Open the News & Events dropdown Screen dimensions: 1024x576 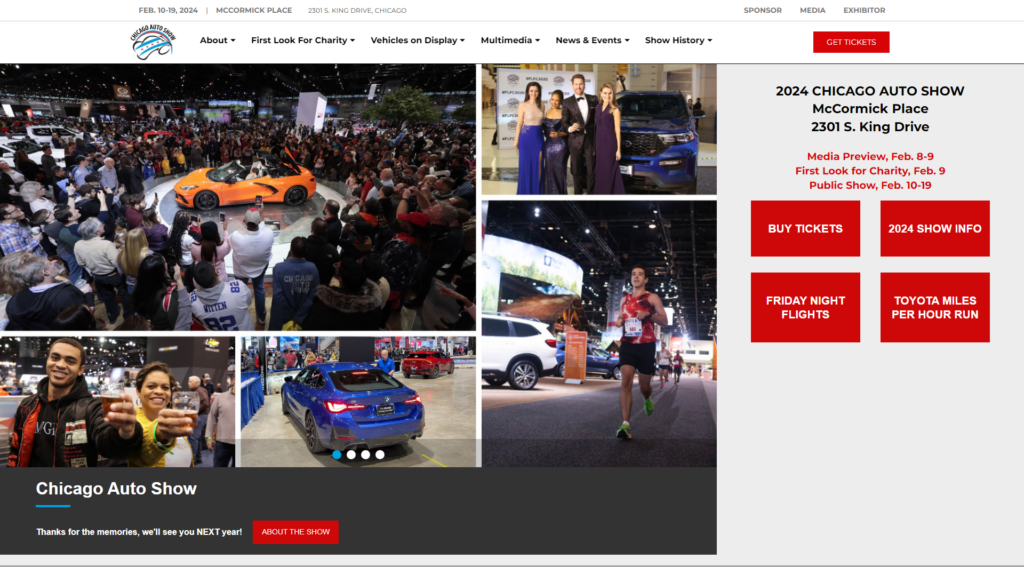point(592,40)
